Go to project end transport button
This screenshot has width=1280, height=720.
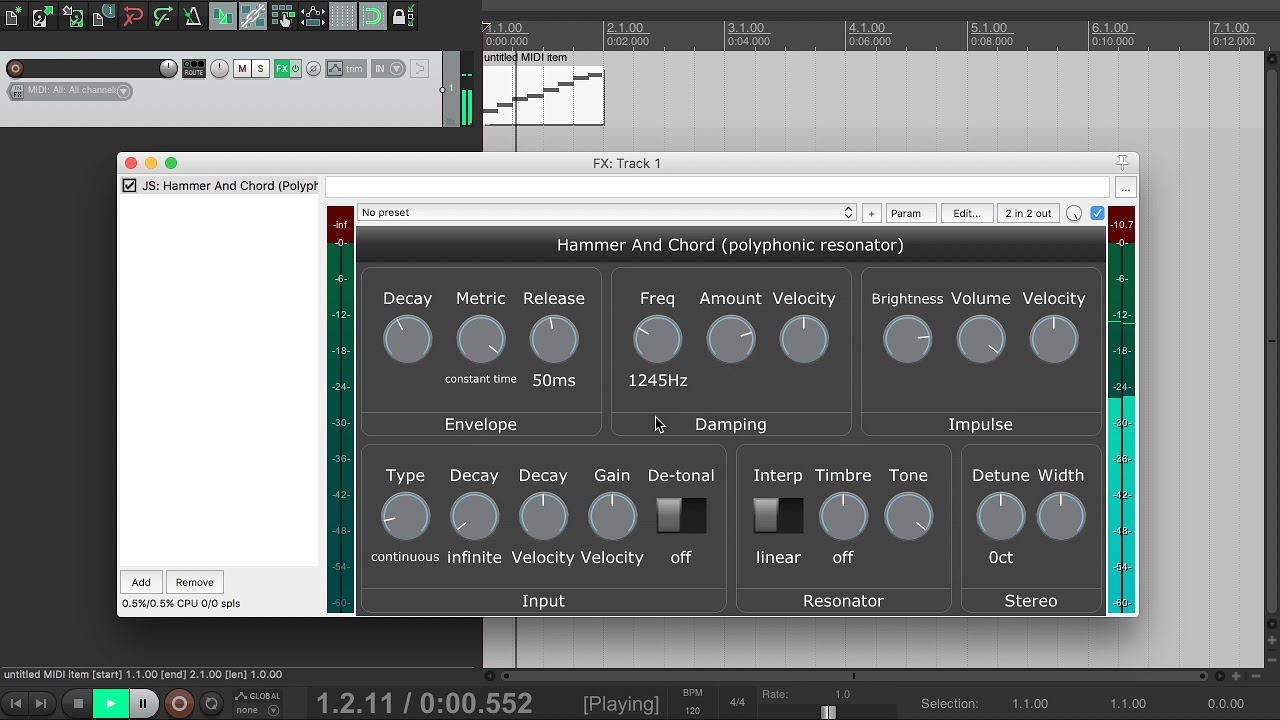point(41,704)
